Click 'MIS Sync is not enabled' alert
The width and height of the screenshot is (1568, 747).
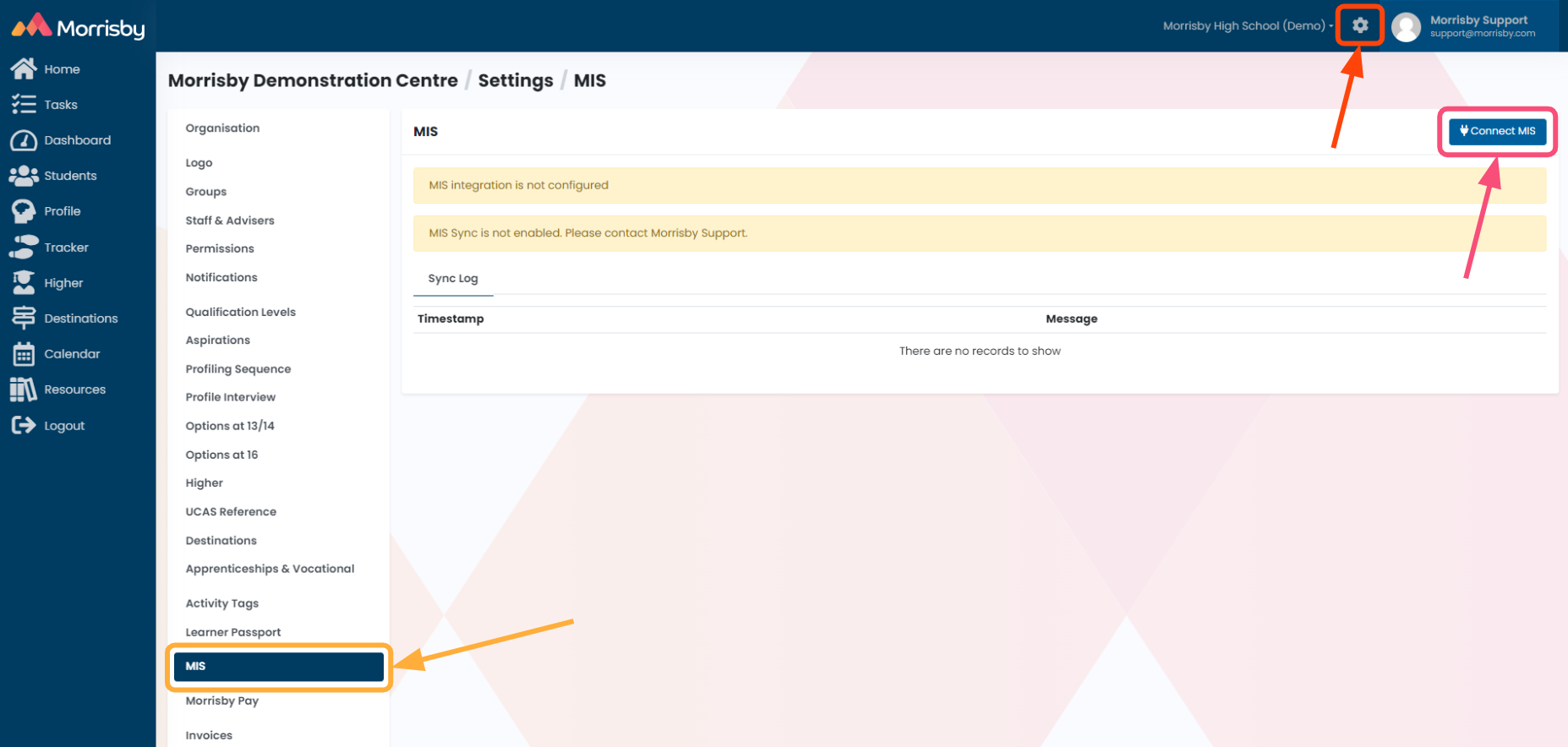(x=980, y=233)
